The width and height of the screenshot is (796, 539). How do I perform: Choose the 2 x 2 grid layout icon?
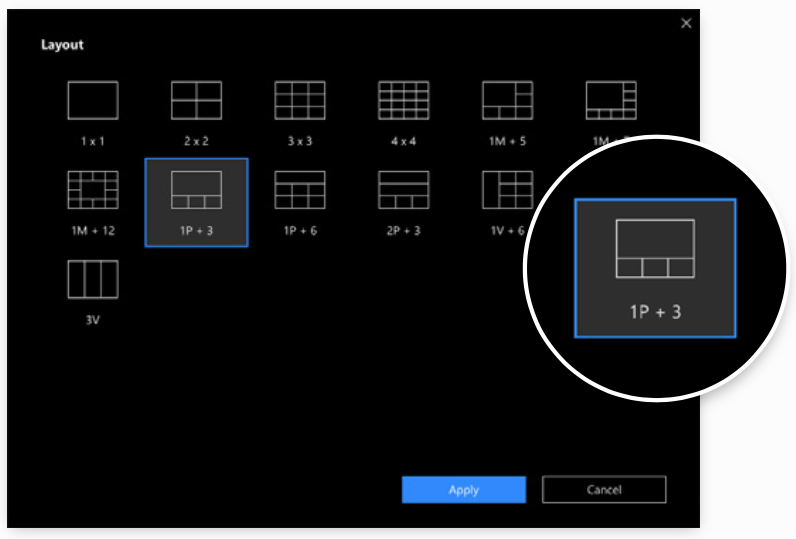[196, 101]
